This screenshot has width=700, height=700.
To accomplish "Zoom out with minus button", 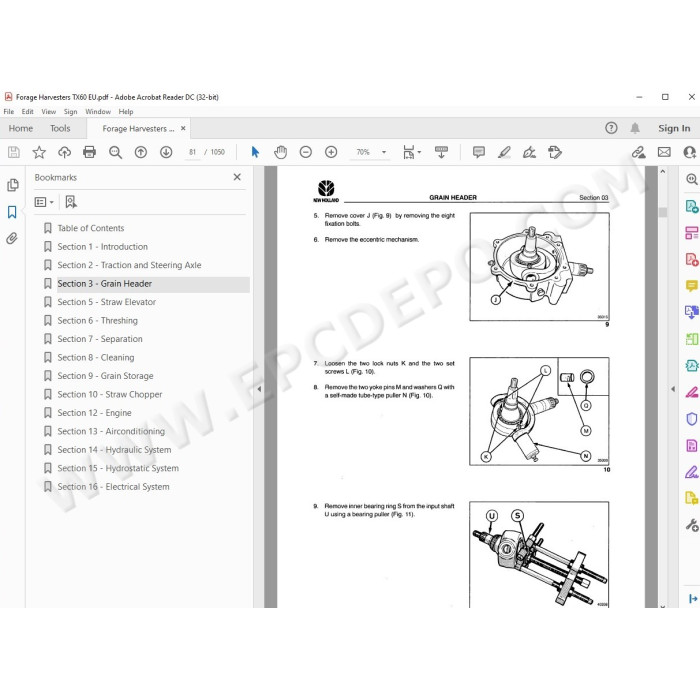I will 306,152.
